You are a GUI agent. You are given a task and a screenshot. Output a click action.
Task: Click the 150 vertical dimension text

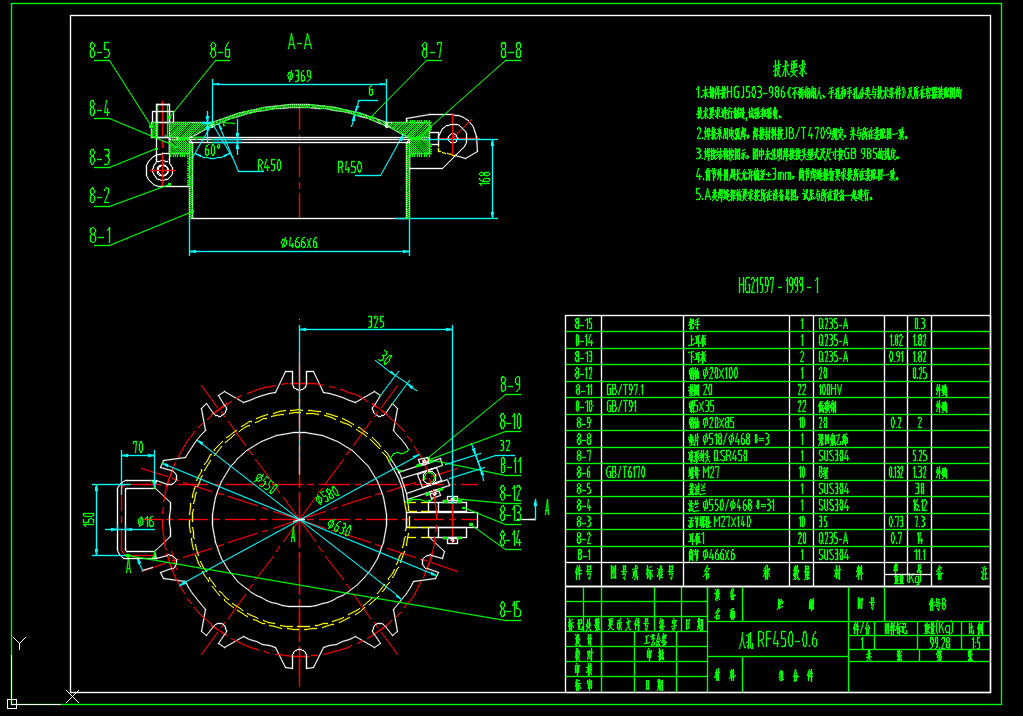(88, 519)
